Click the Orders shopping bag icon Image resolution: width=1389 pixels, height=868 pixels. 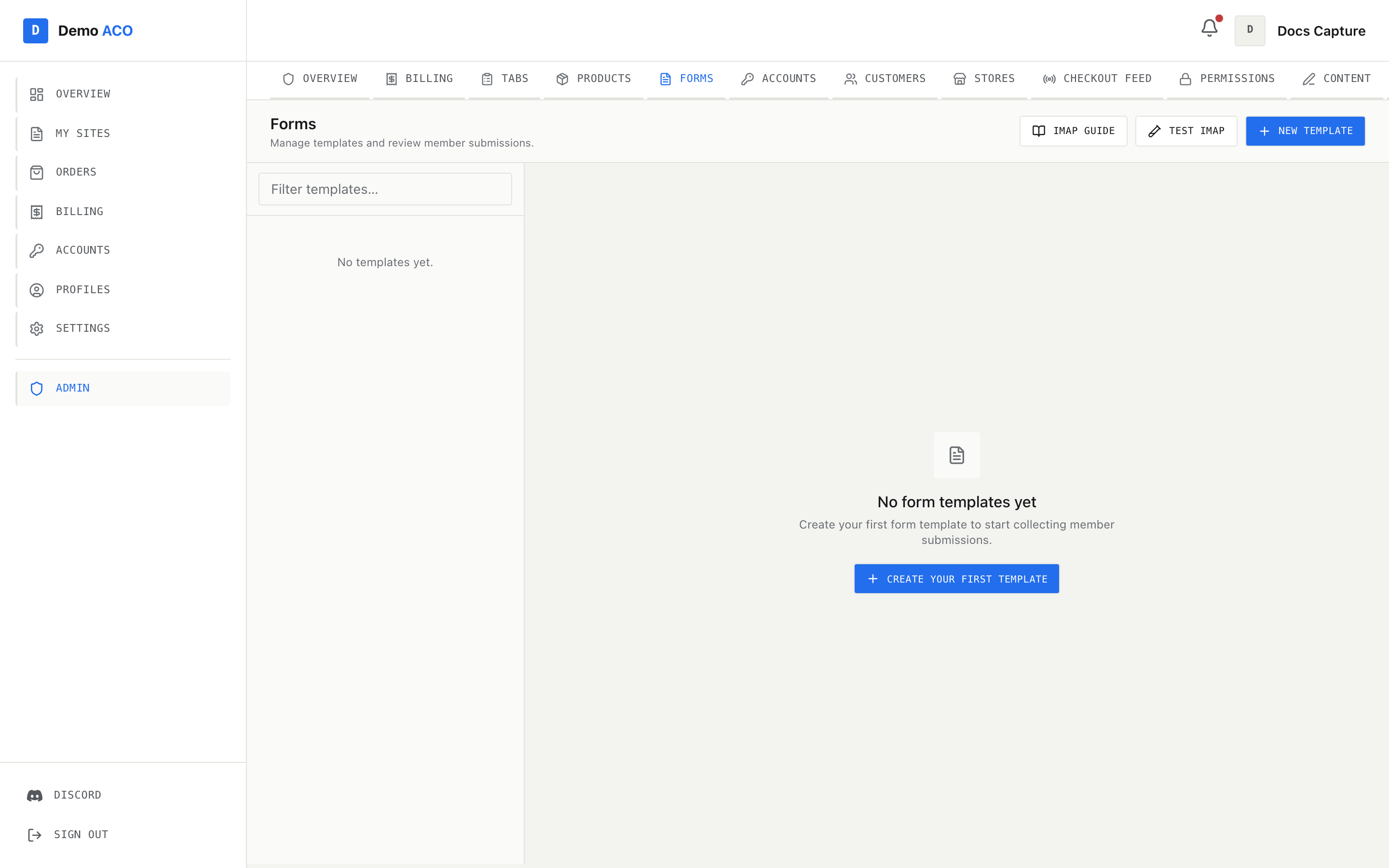37,172
